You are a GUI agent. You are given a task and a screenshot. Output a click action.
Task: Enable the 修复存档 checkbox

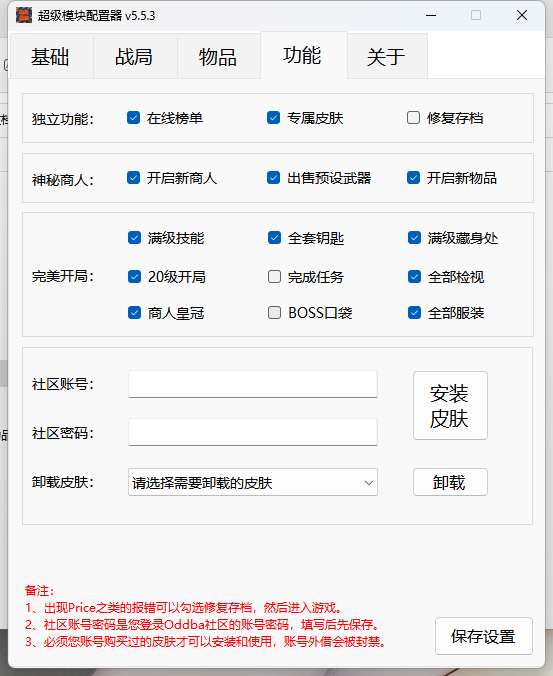coord(413,118)
